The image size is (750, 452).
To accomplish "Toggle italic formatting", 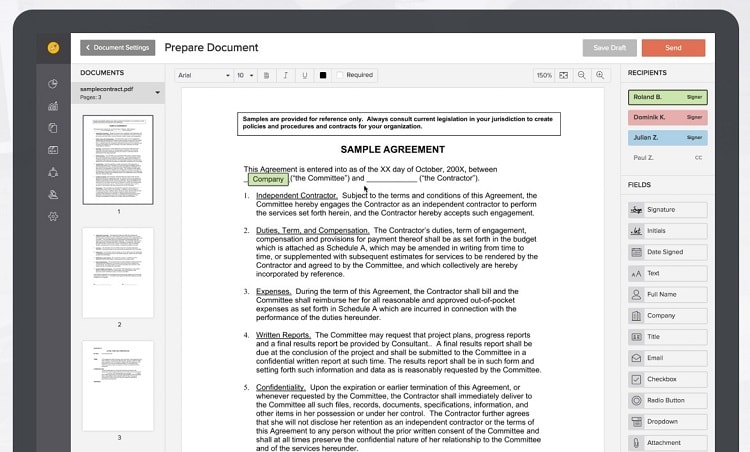I will [x=286, y=75].
